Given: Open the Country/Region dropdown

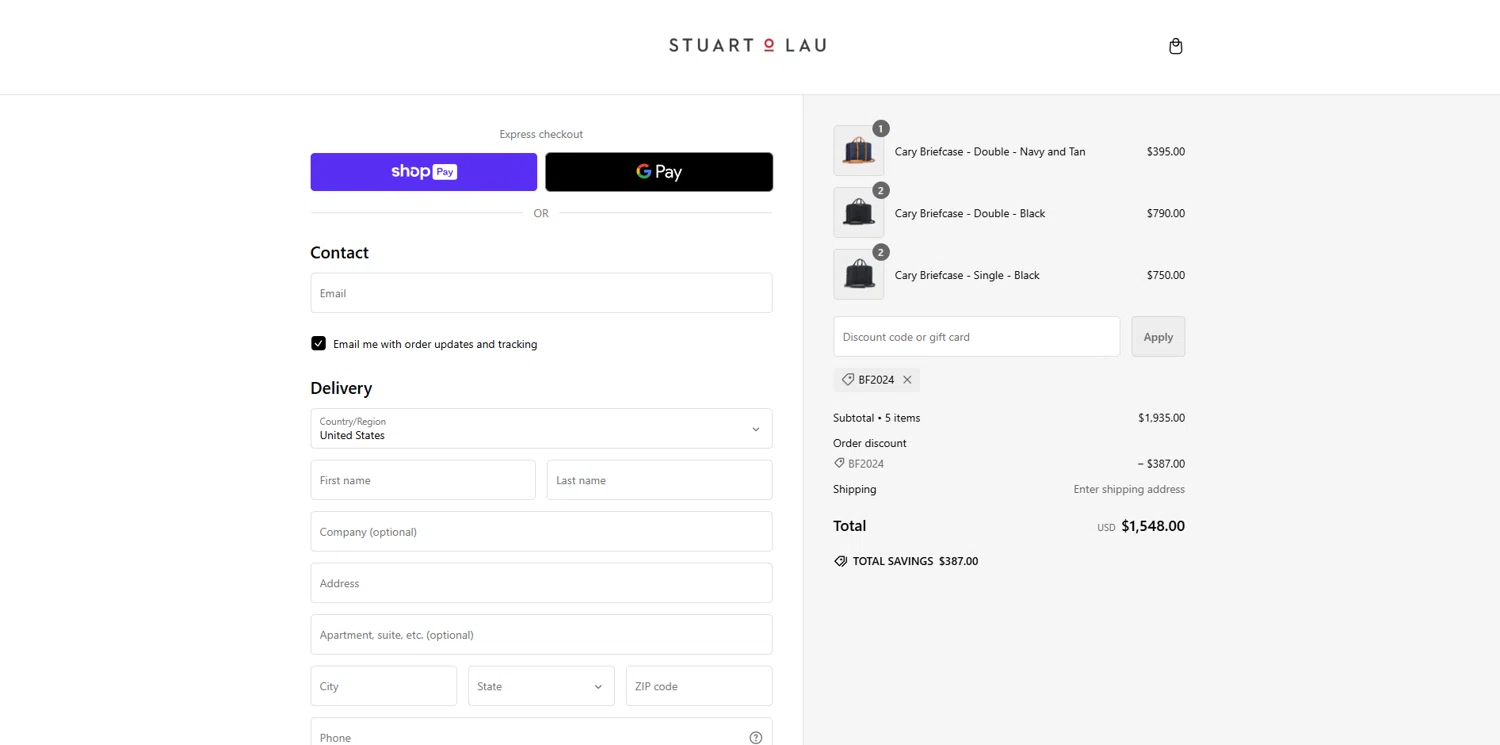Looking at the screenshot, I should [x=541, y=428].
